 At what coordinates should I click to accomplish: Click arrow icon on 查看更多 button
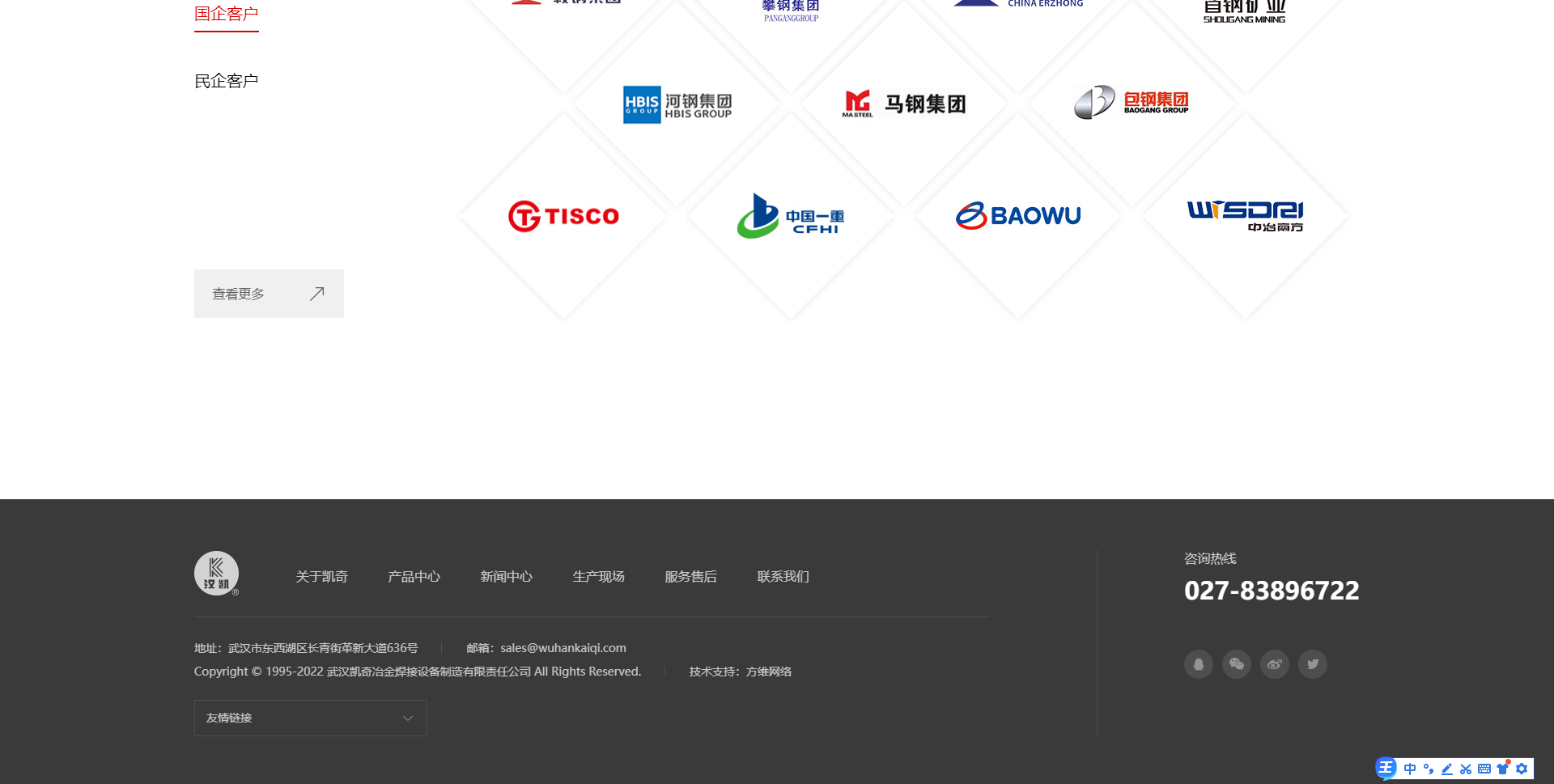coord(317,294)
